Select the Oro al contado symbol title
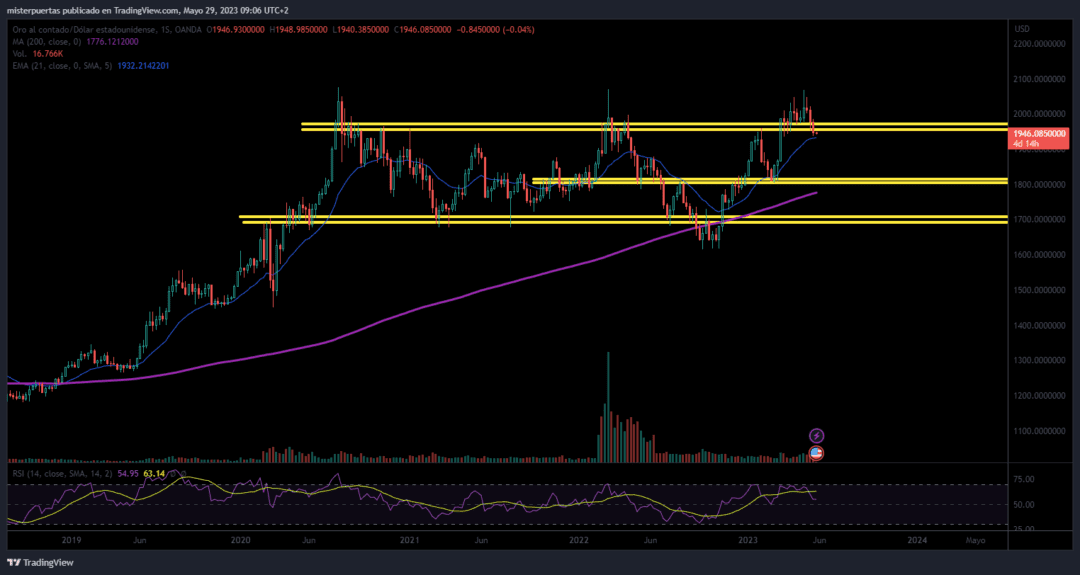Viewport: 1080px width, 575px height. [x=90, y=30]
